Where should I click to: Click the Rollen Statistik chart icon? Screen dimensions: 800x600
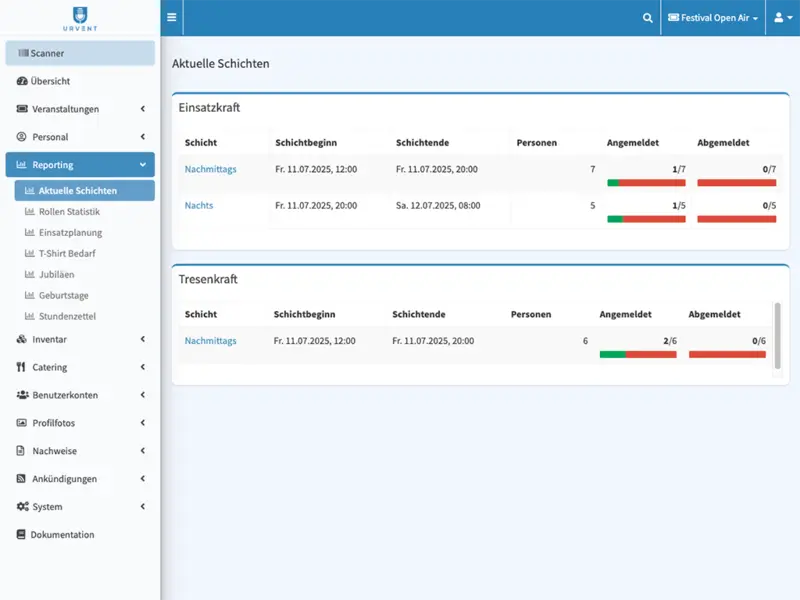tap(30, 211)
